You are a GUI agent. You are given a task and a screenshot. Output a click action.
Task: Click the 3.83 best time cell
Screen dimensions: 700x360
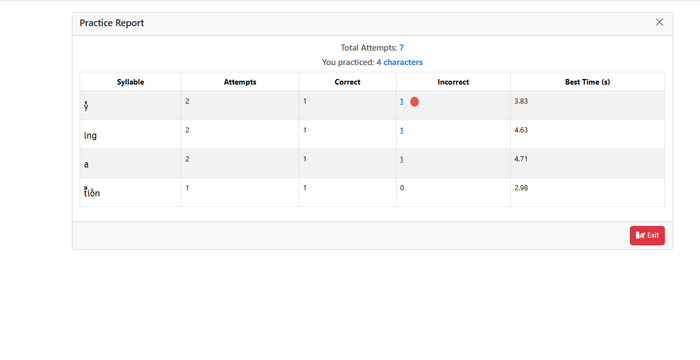point(587,106)
